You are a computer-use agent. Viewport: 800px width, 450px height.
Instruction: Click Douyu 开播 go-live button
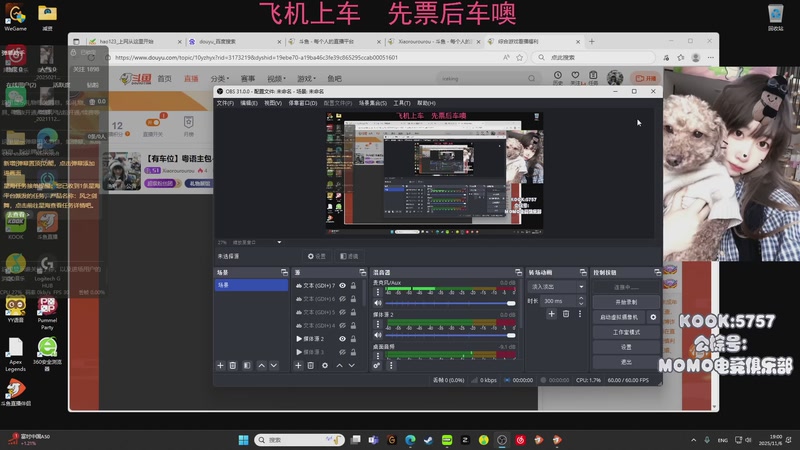pyautogui.click(x=646, y=78)
